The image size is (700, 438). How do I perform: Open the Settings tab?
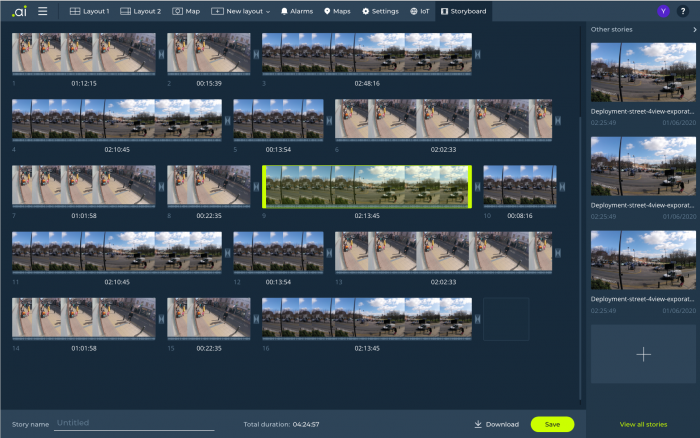[x=380, y=11]
